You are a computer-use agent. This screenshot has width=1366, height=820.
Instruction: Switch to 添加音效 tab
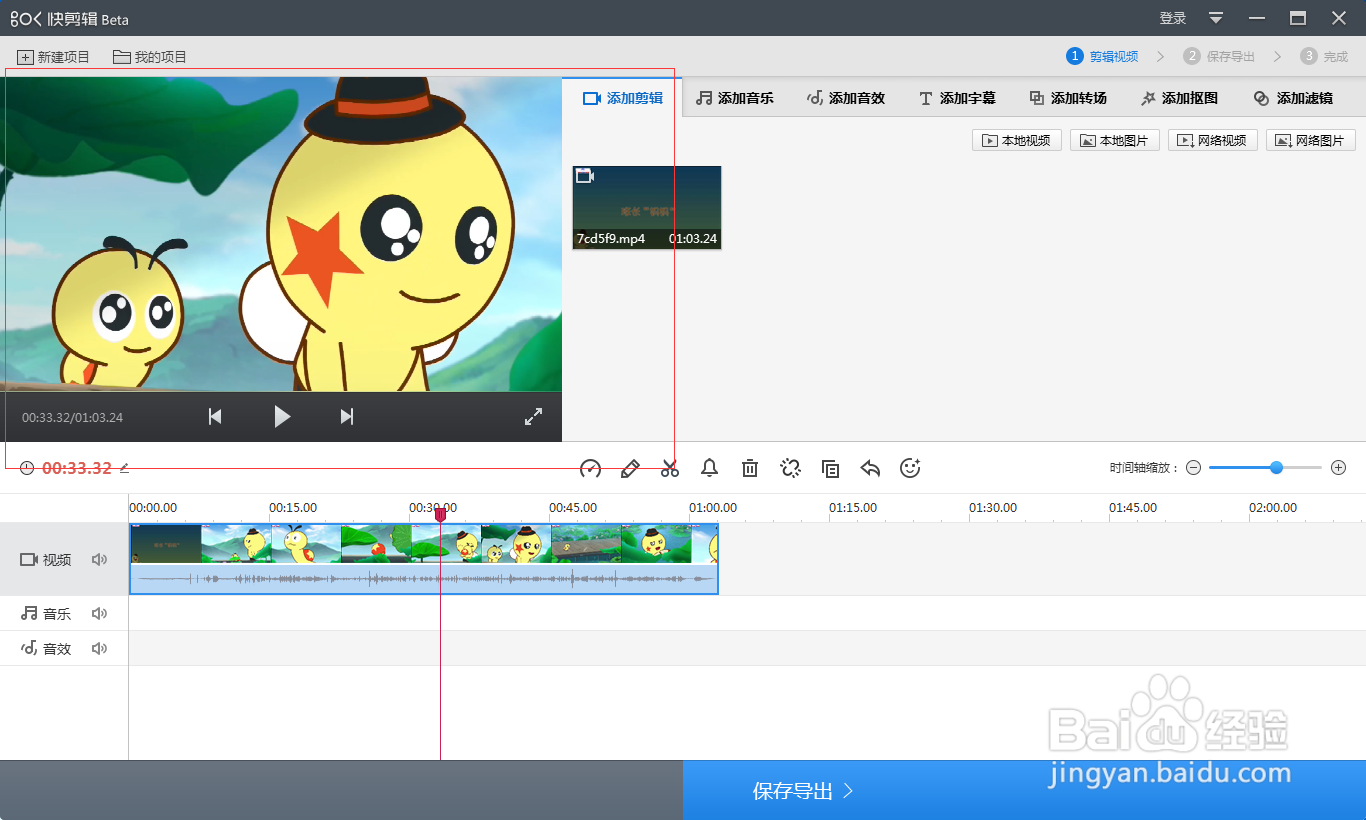tap(846, 98)
